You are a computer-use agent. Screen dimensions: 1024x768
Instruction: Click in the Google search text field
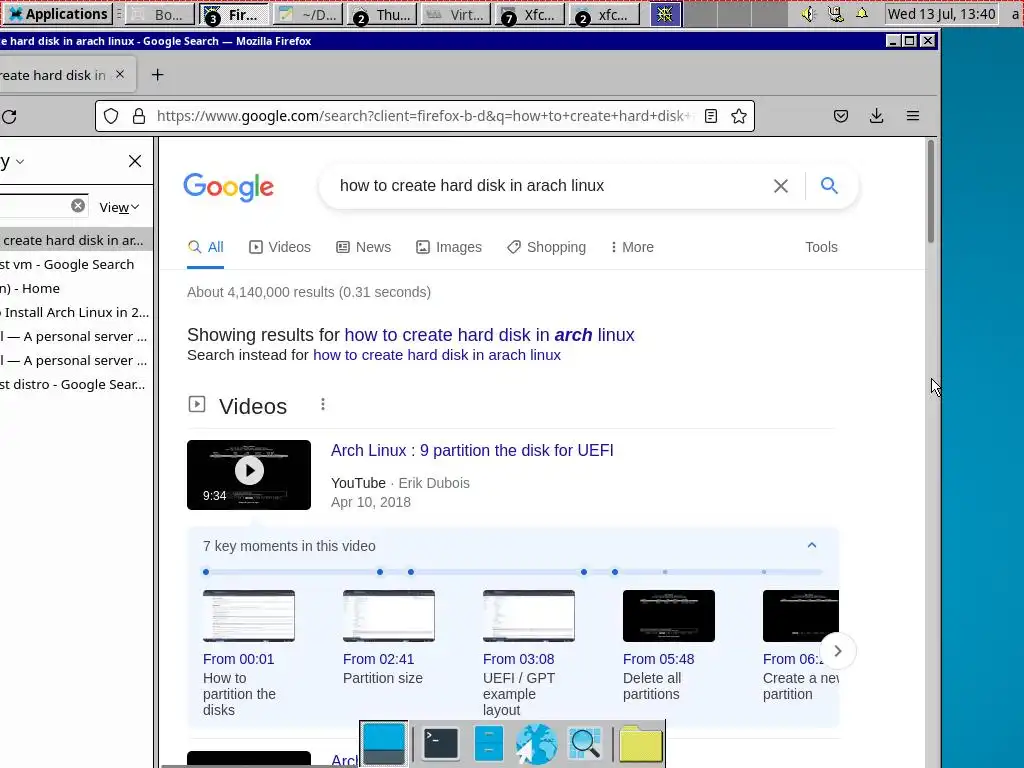(x=549, y=186)
